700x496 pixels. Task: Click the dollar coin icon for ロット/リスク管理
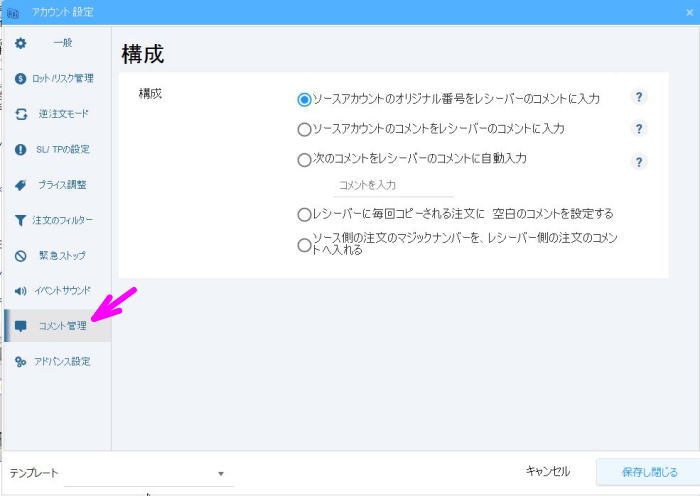point(21,79)
